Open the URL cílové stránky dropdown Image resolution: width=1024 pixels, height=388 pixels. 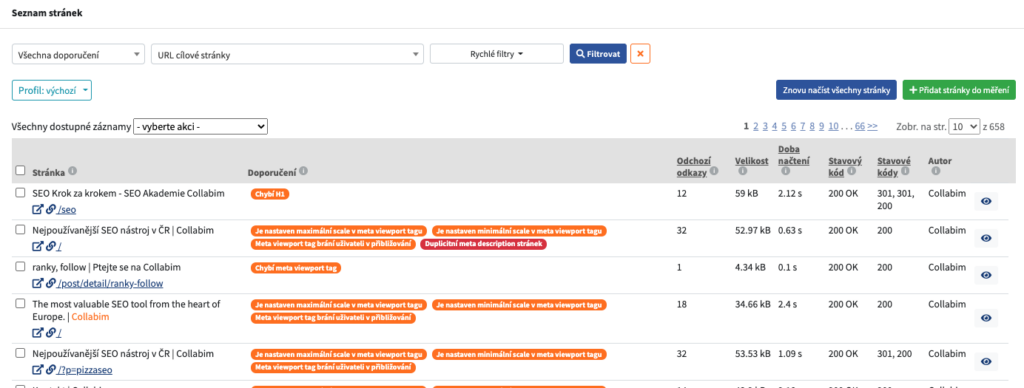pos(287,55)
